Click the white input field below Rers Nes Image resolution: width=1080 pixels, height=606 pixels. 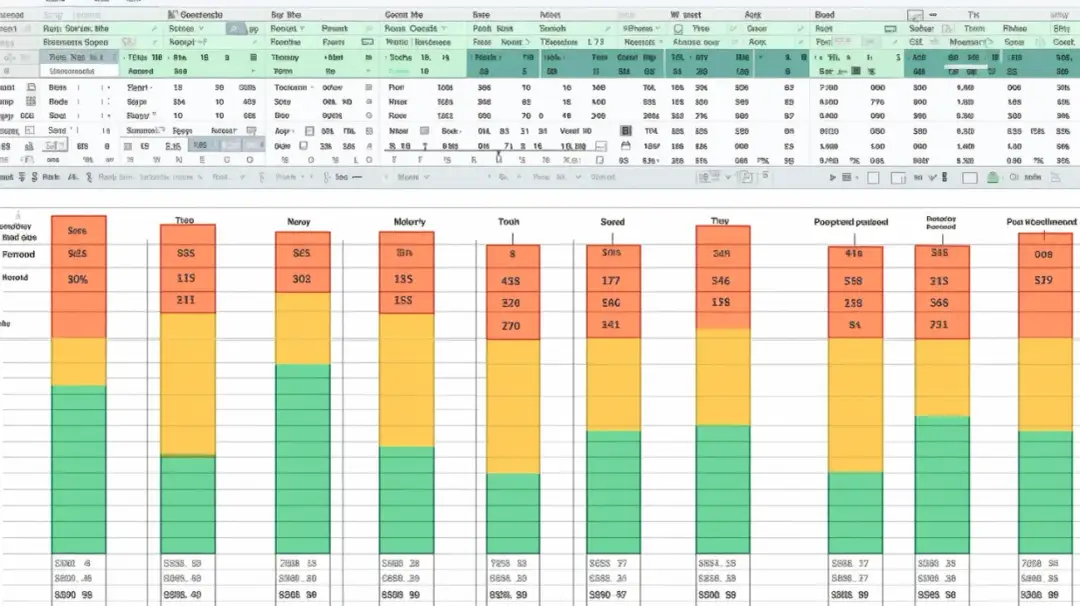78,72
